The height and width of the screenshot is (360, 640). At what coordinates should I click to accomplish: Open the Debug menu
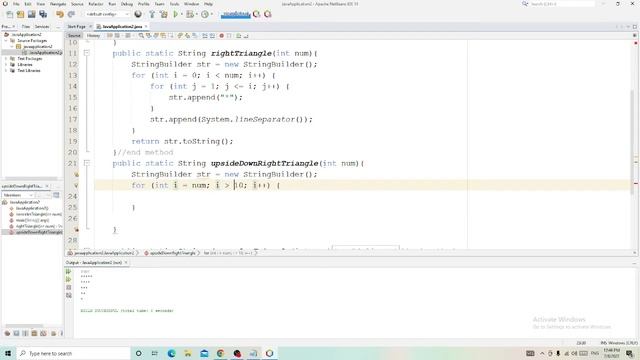pos(127,4)
